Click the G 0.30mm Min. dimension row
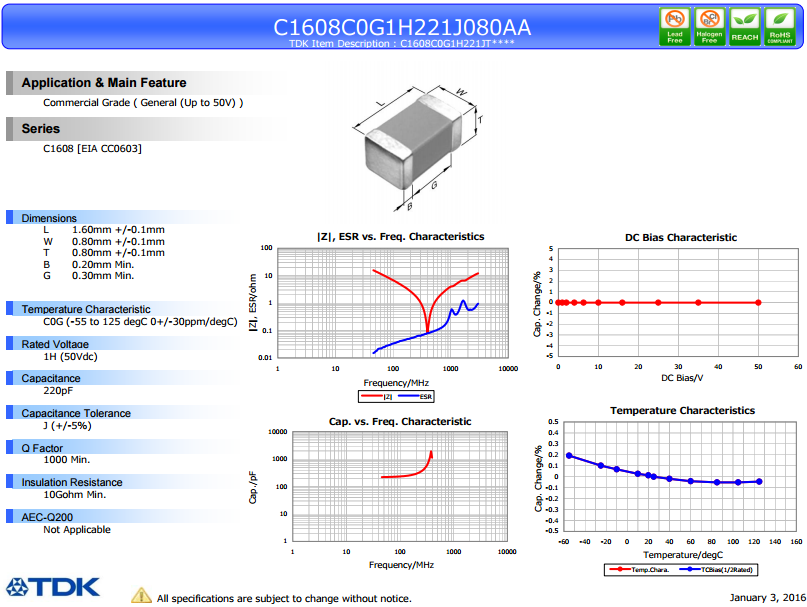Viewport: 807px width, 607px height. pos(89,276)
